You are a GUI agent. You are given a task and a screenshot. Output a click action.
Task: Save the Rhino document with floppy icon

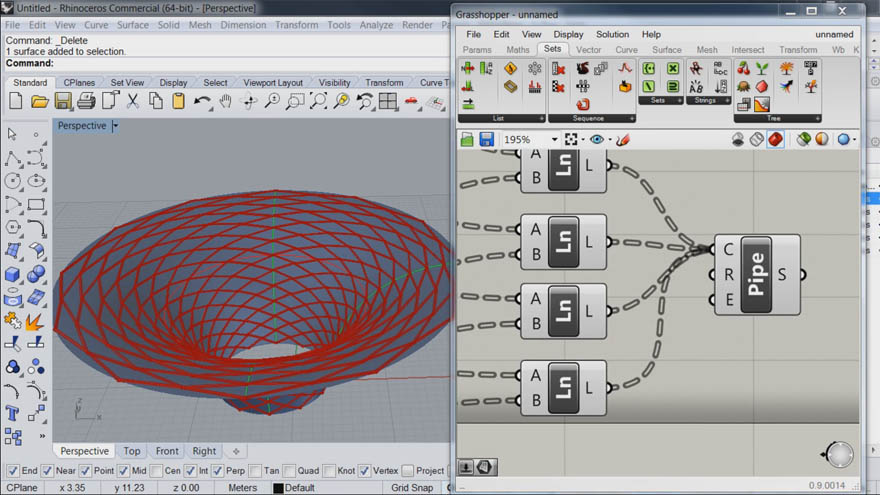point(63,102)
